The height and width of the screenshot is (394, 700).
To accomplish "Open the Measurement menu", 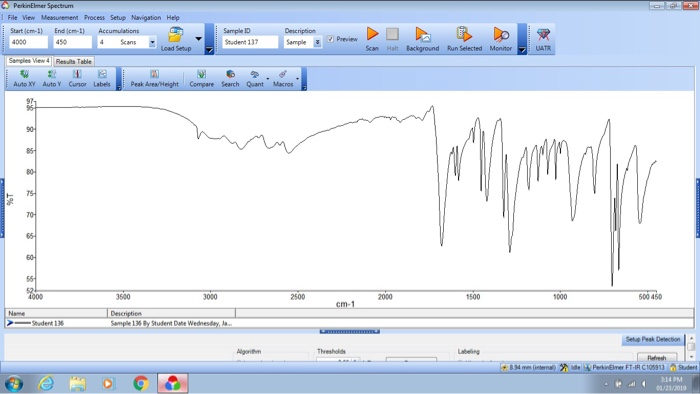I will pos(59,17).
